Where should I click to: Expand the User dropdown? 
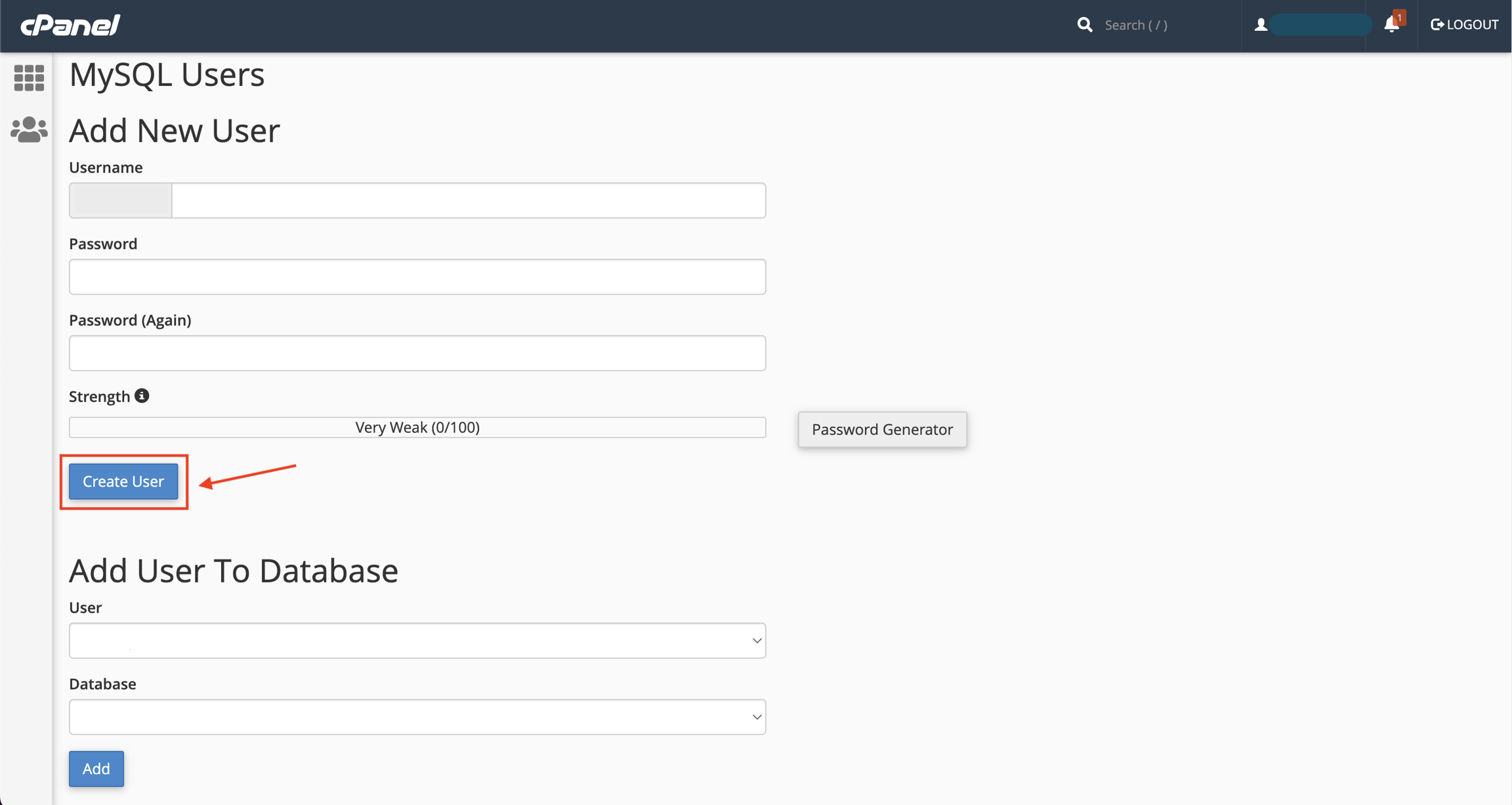click(x=417, y=640)
